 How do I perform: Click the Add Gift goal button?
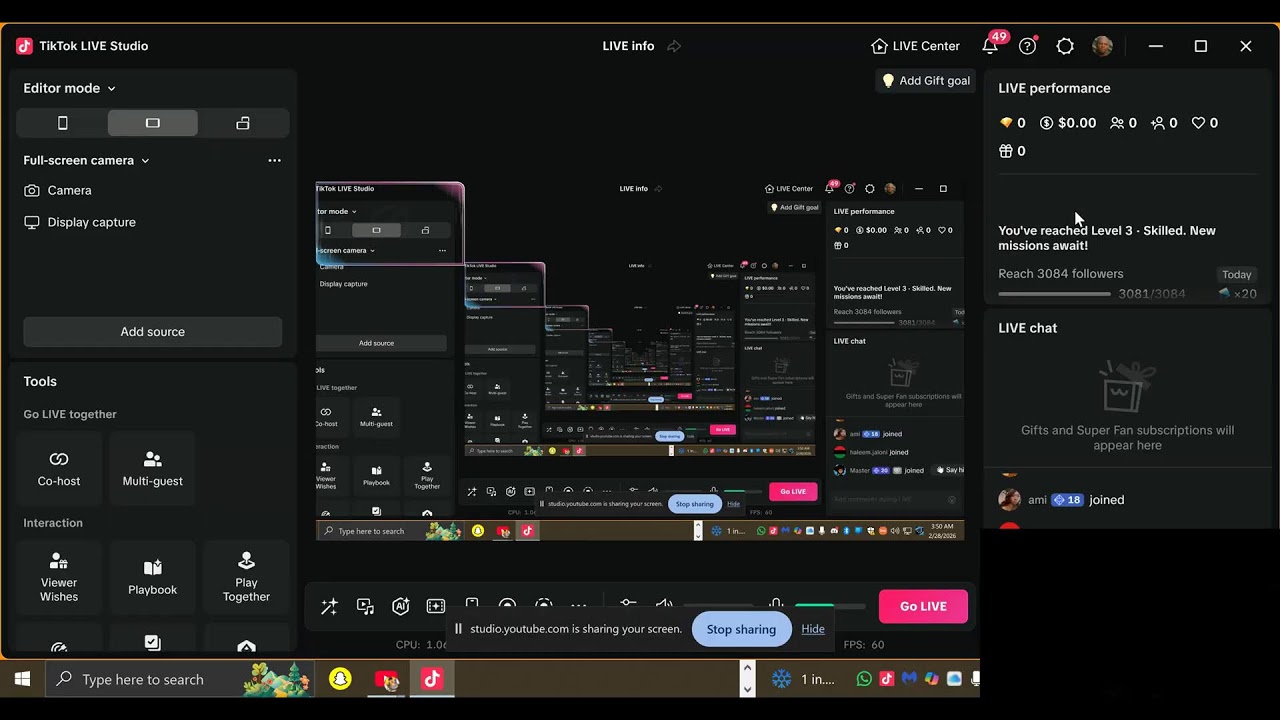pos(925,81)
